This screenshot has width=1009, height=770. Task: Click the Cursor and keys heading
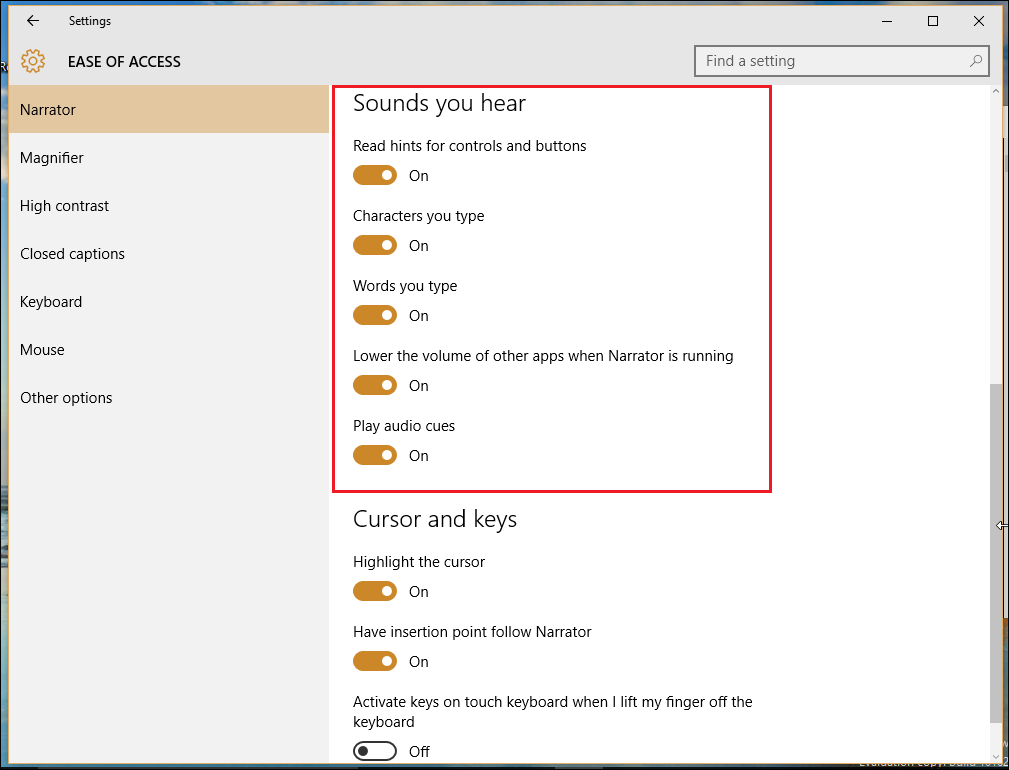point(435,519)
